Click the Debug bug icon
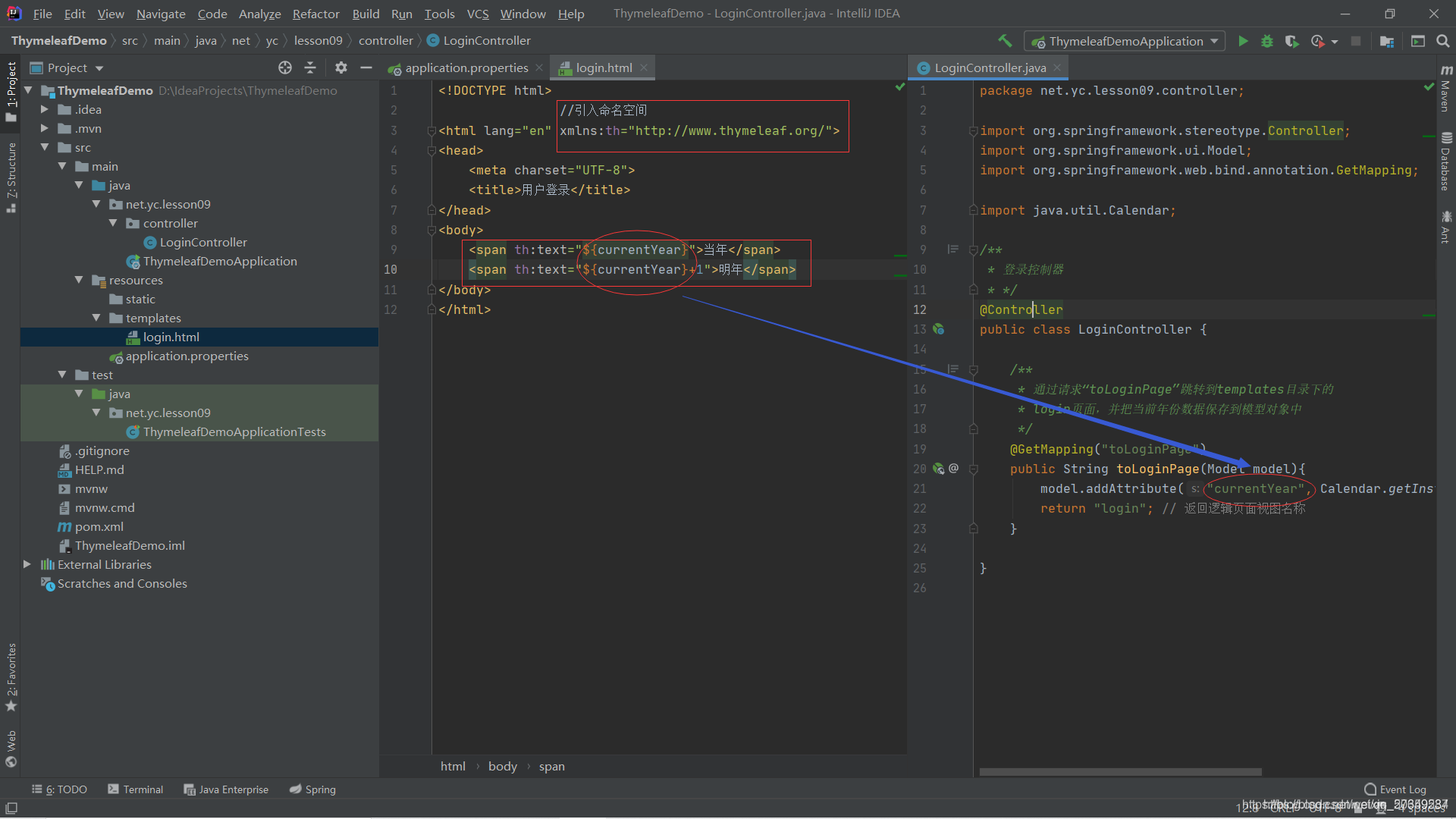 click(x=1266, y=41)
